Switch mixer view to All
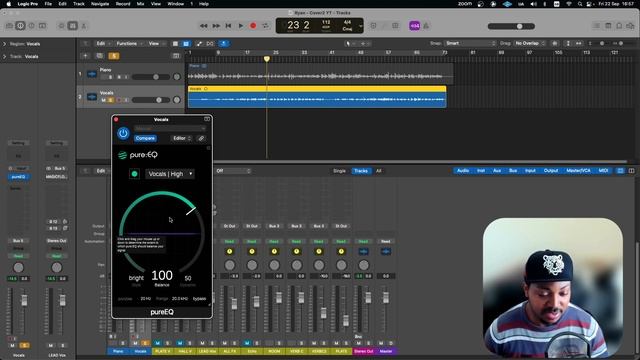The image size is (640, 360). (379, 171)
